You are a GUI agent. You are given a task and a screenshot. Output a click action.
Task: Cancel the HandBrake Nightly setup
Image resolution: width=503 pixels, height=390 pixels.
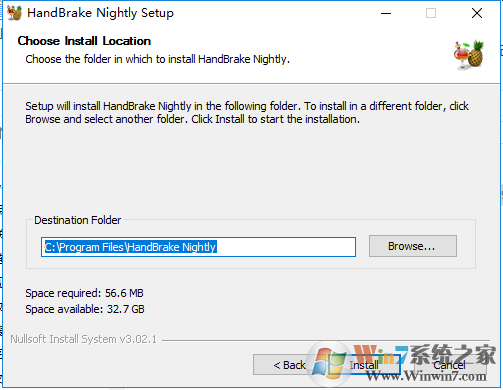tap(449, 365)
